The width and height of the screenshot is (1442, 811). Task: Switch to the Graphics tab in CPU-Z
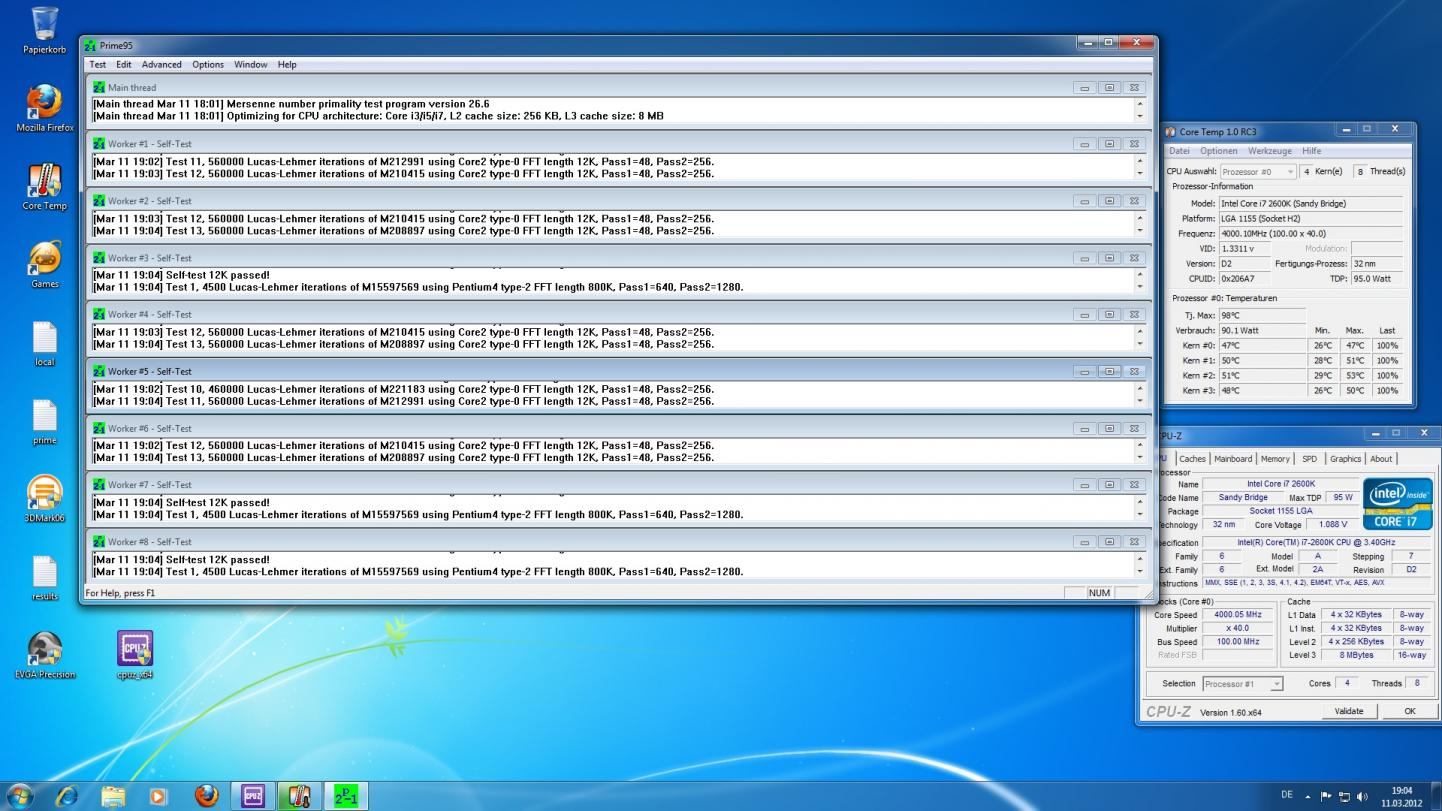1345,459
